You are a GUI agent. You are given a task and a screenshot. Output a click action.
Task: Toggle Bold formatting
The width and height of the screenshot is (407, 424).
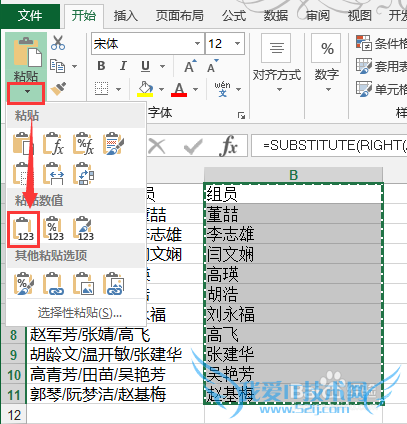[x=101, y=66]
